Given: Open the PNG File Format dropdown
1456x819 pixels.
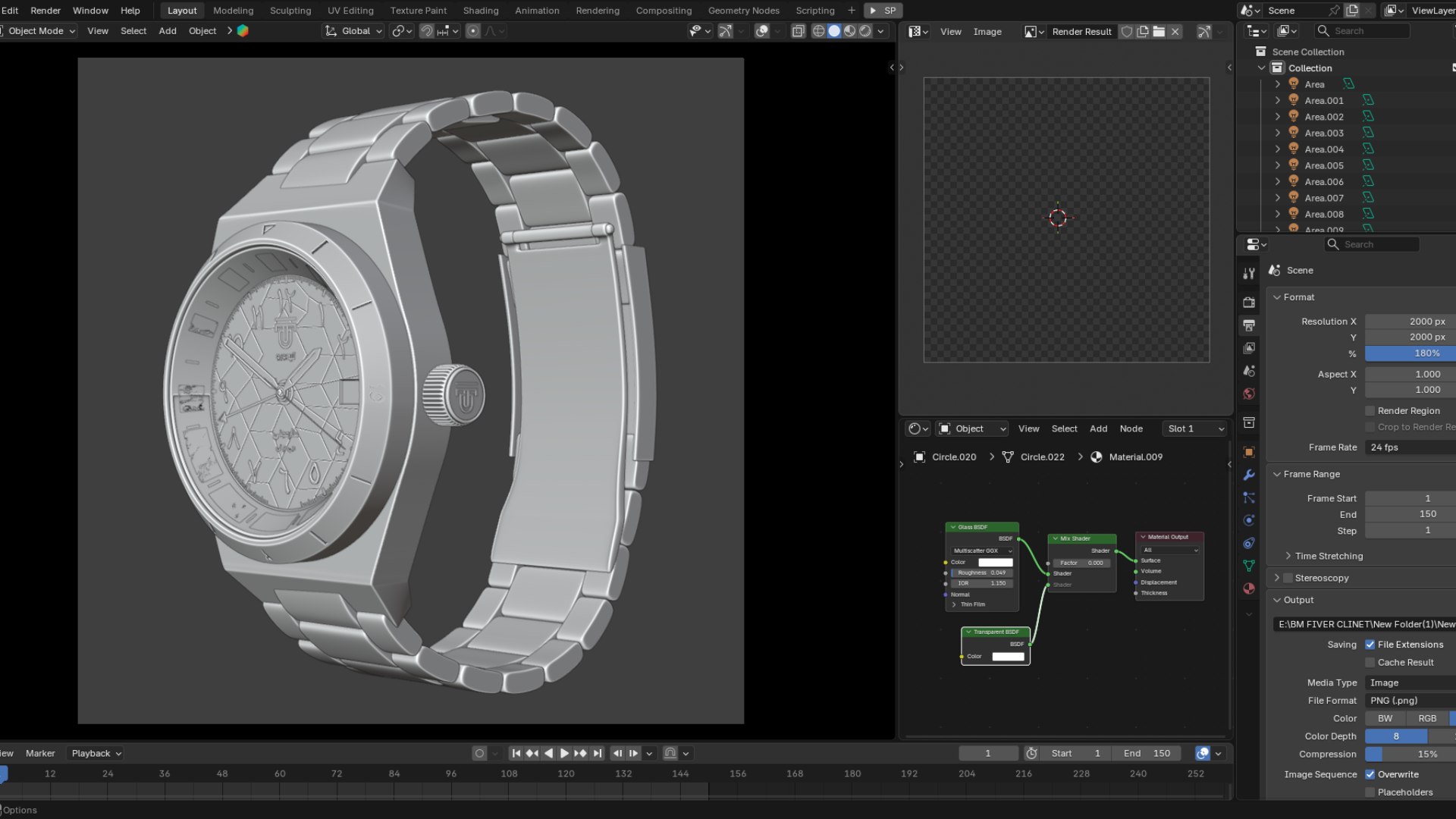Looking at the screenshot, I should click(1410, 701).
